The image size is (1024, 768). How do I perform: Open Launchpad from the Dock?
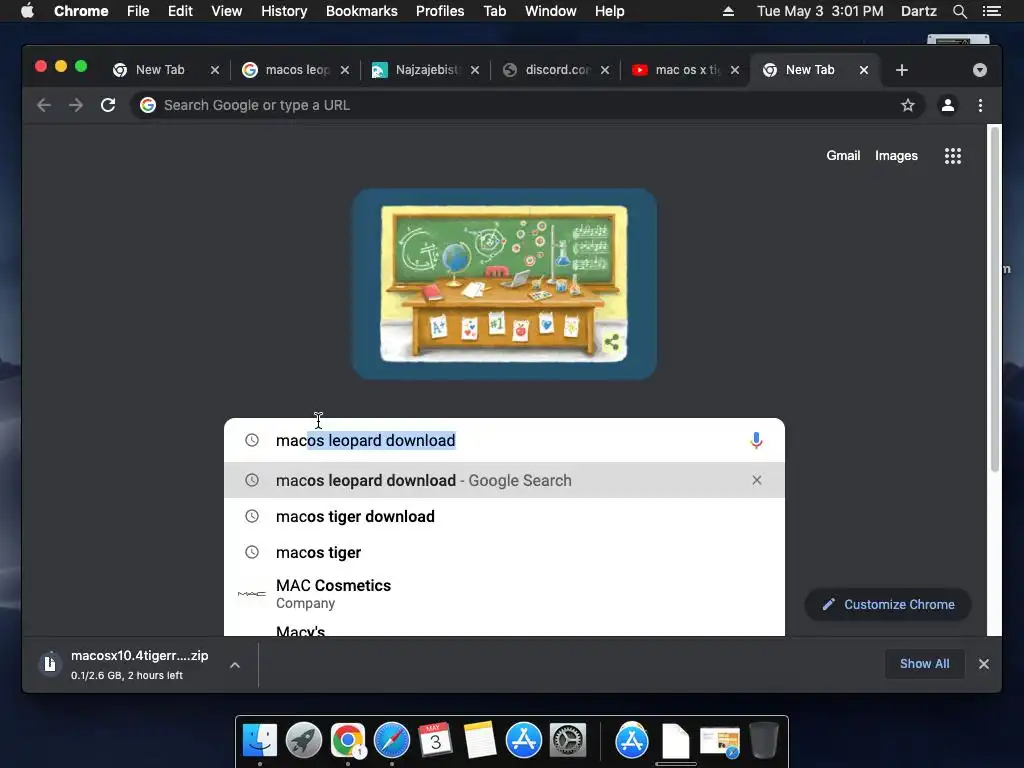coord(304,741)
